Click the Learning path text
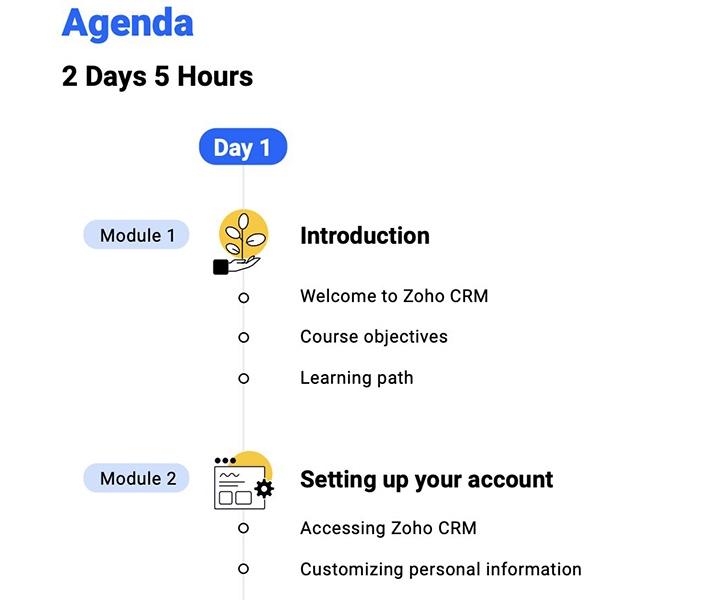 (357, 378)
